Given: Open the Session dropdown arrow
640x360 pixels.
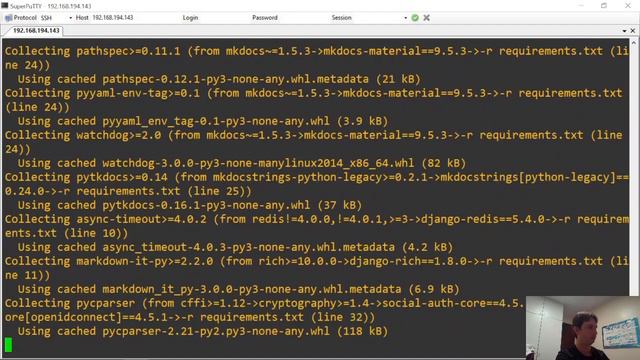Looking at the screenshot, I should 405,18.
